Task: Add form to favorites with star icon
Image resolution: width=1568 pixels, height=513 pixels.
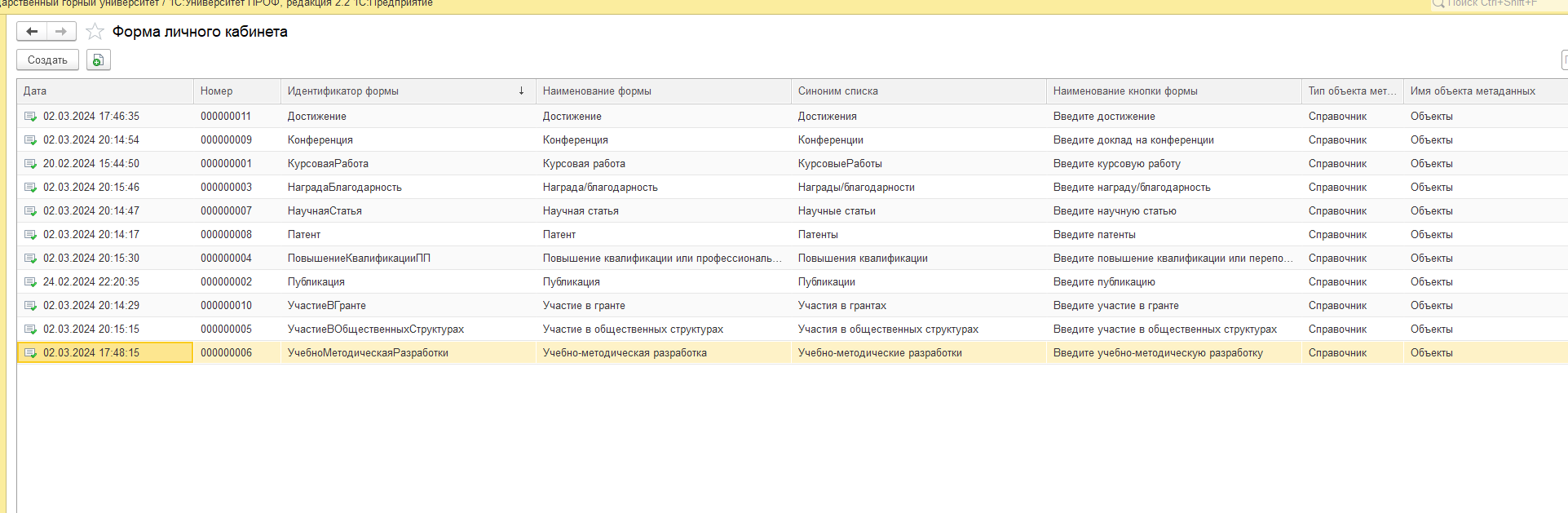Action: [x=95, y=32]
